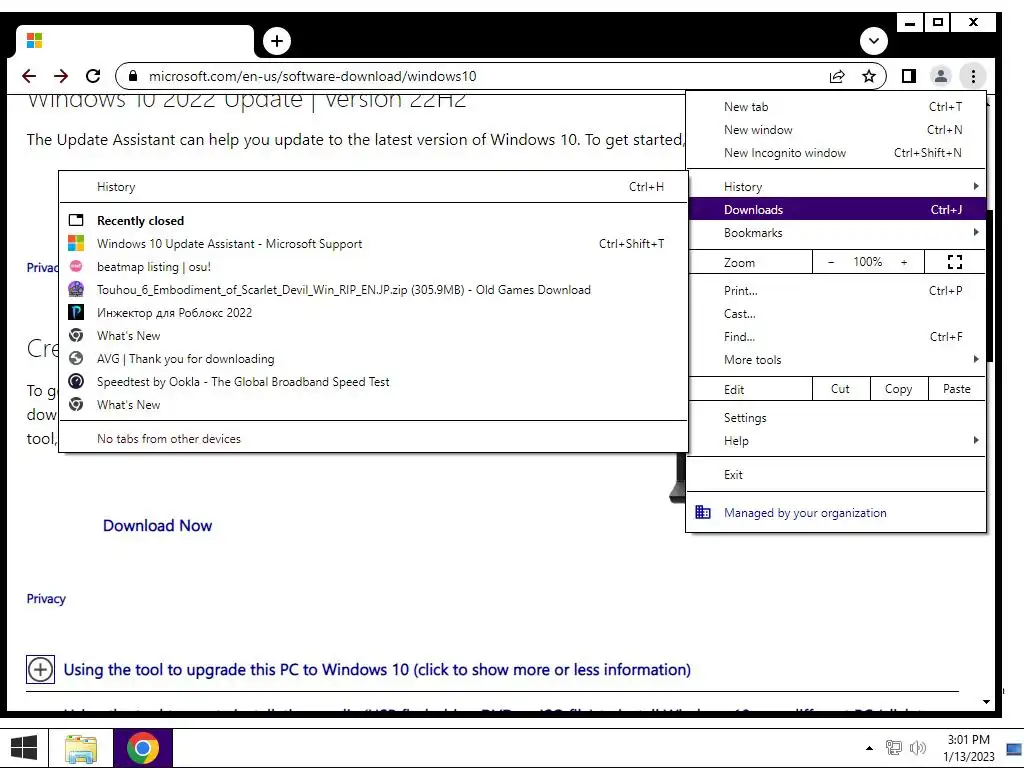Click the organization building icon
The image size is (1024, 768).
(703, 512)
